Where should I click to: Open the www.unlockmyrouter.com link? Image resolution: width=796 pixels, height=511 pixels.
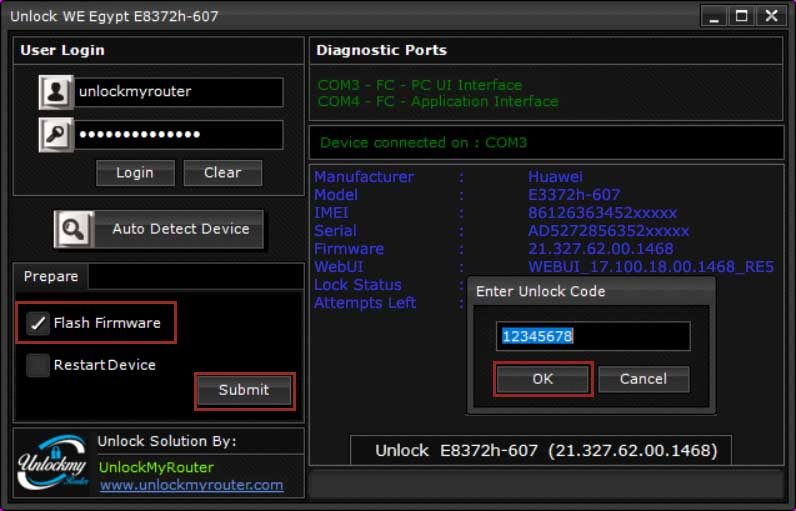pos(191,485)
